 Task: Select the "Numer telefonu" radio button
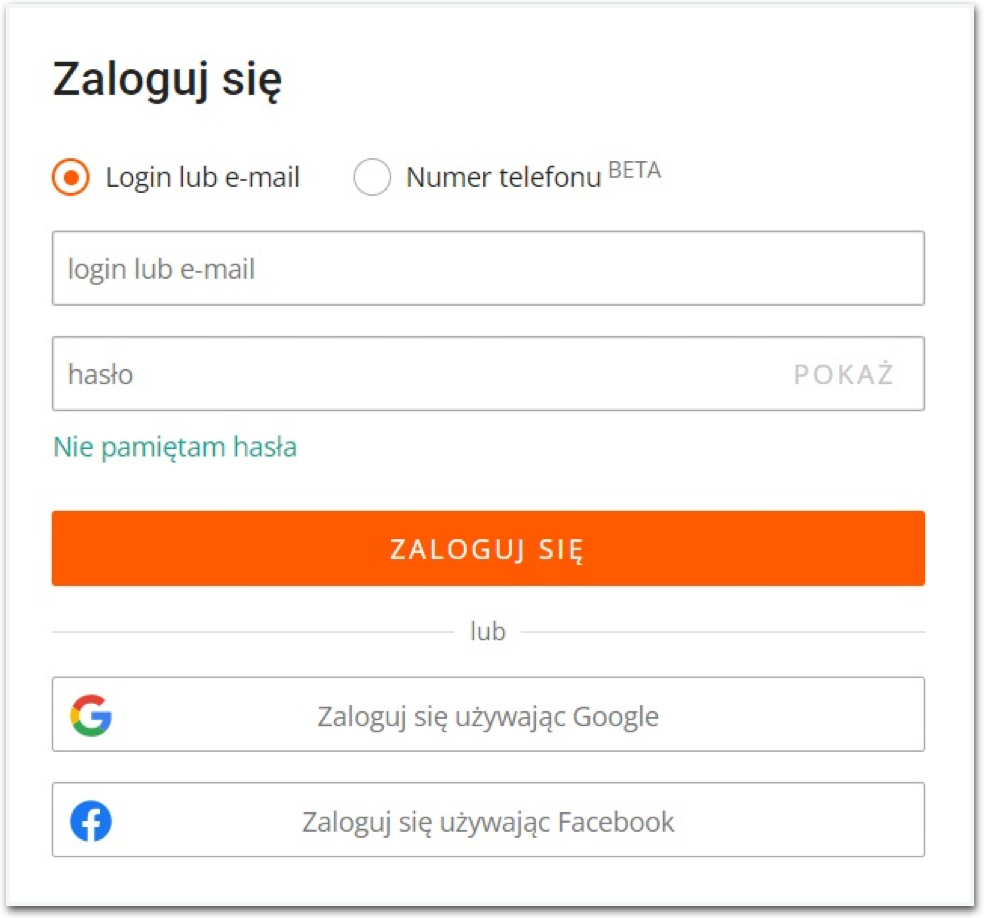tap(372, 178)
